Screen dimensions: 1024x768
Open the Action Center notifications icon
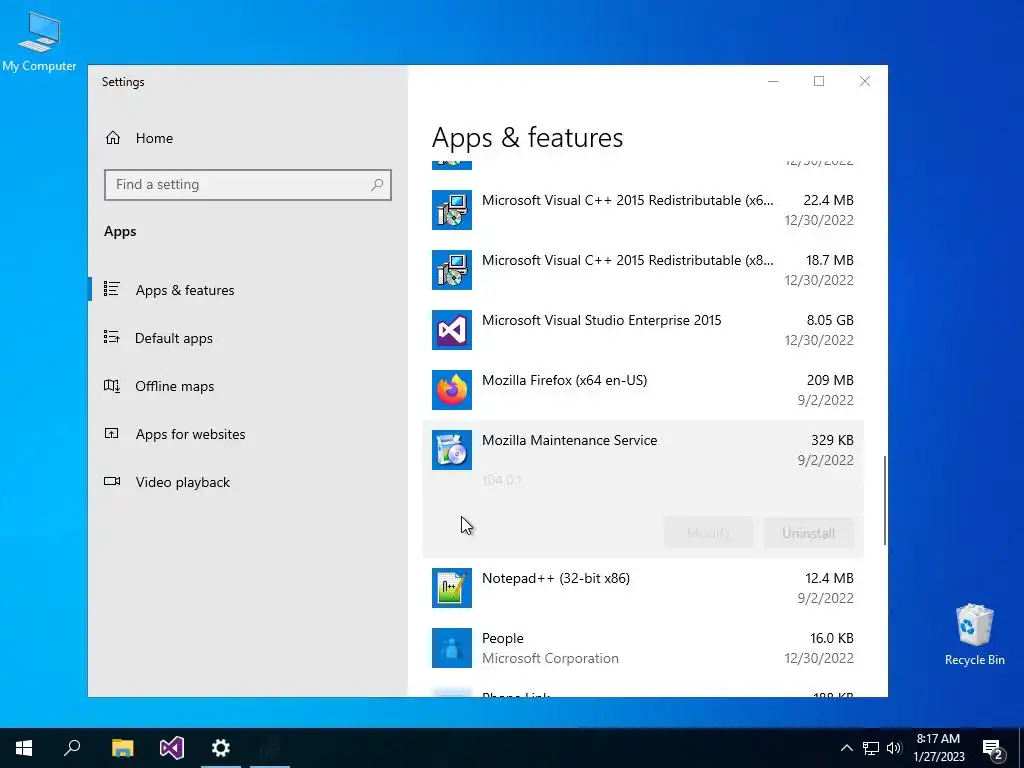[x=993, y=749]
